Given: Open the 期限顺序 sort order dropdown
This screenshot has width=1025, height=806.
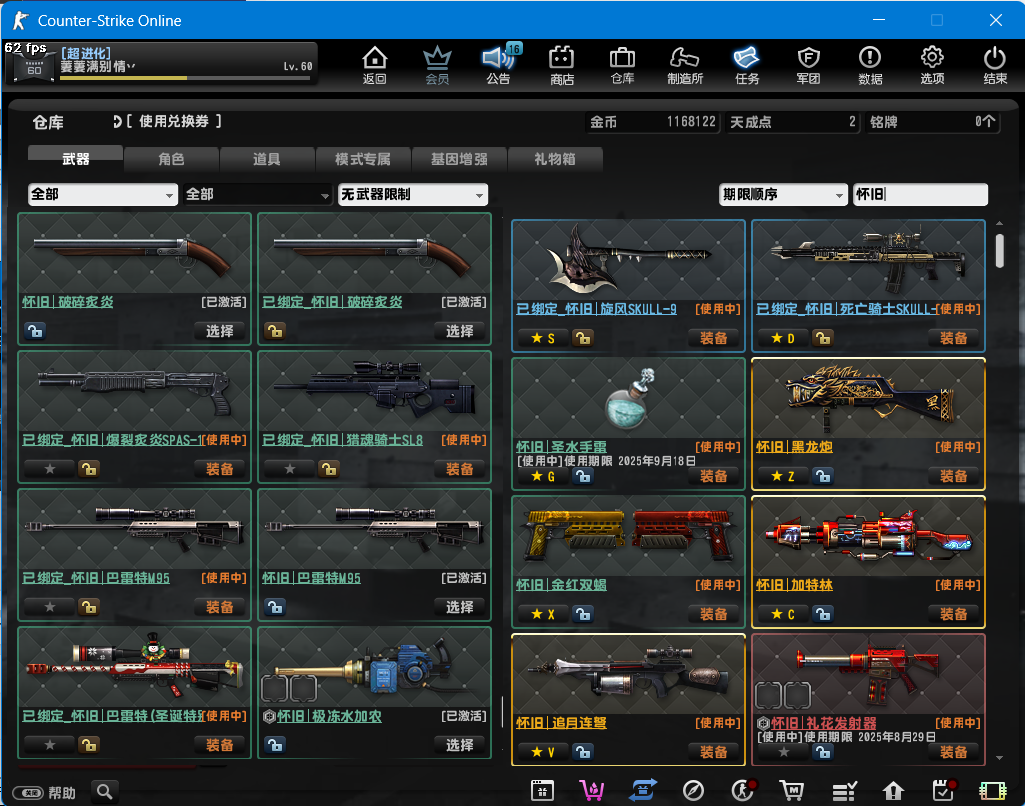Looking at the screenshot, I should (783, 194).
